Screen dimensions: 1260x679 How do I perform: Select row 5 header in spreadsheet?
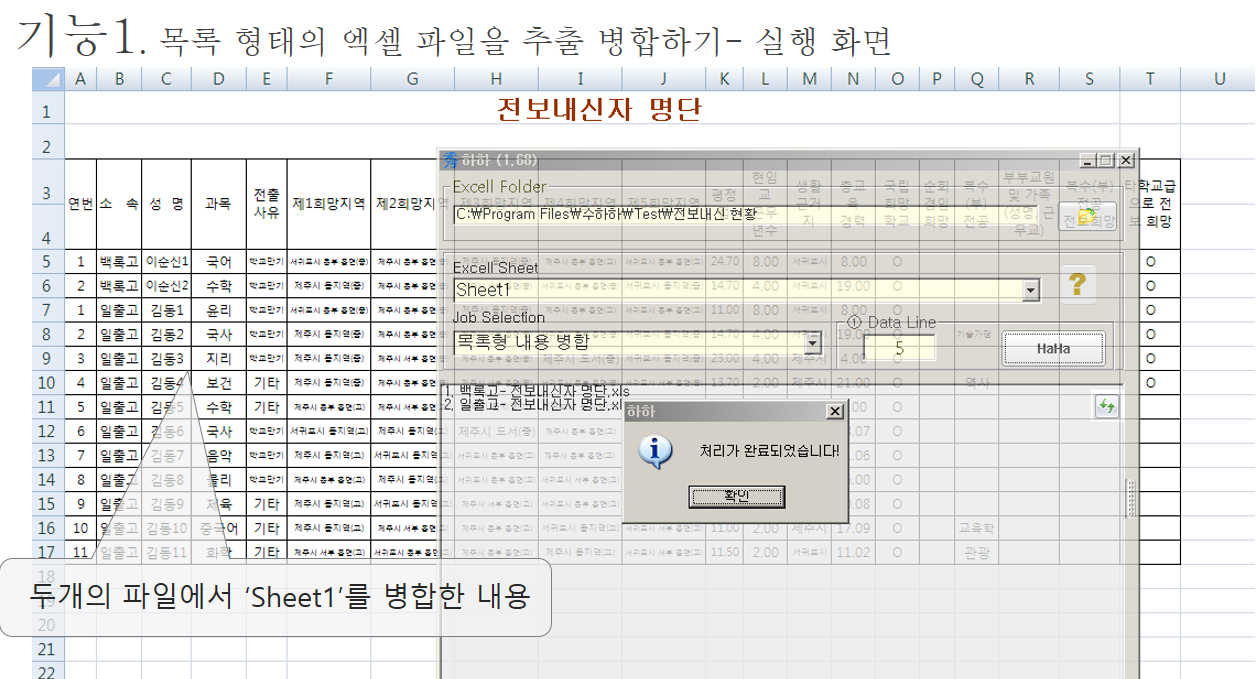pyautogui.click(x=47, y=262)
